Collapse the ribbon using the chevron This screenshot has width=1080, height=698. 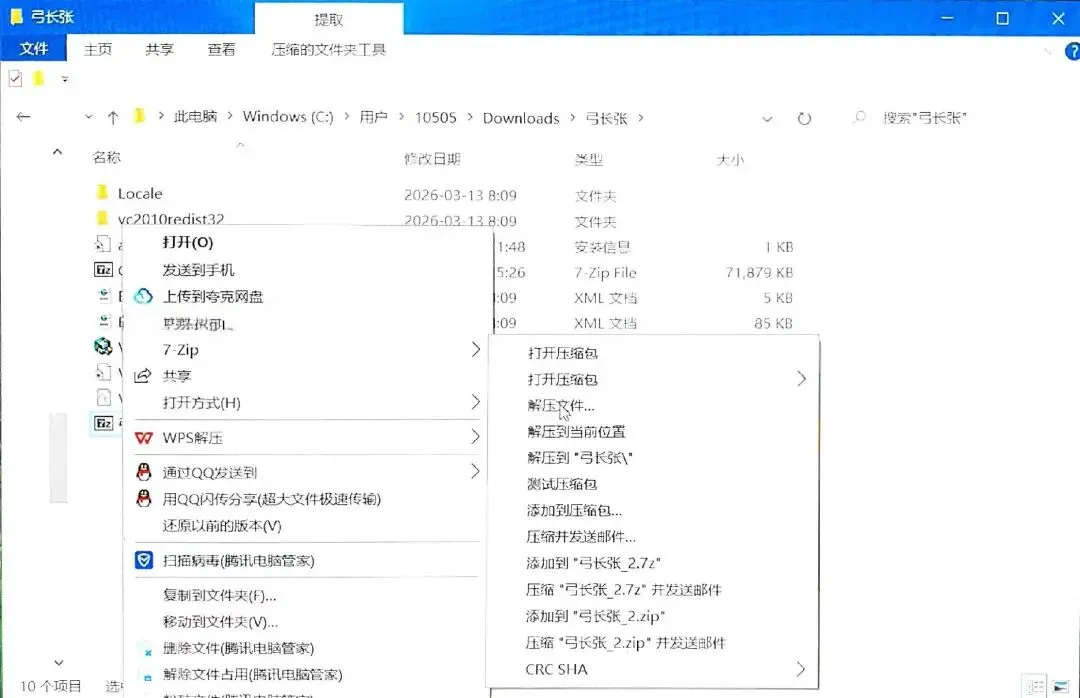point(1048,51)
